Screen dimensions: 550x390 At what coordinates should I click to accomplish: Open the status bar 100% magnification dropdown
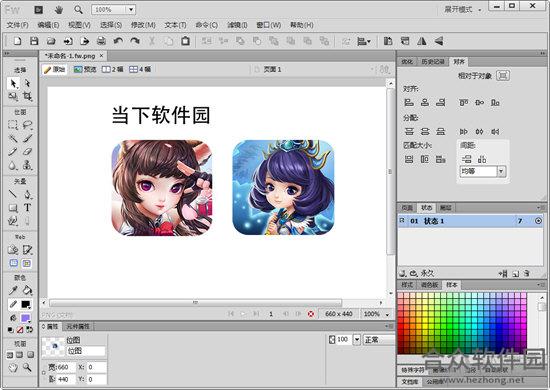pyautogui.click(x=388, y=314)
